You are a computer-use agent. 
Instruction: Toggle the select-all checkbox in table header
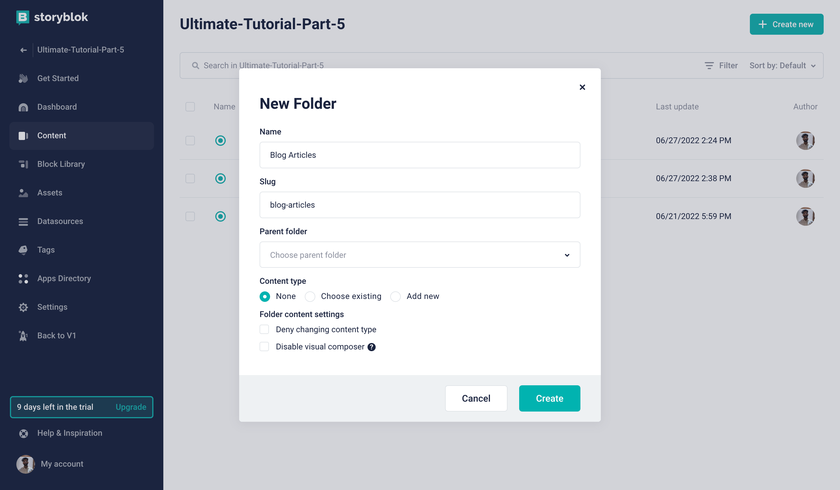tap(190, 107)
